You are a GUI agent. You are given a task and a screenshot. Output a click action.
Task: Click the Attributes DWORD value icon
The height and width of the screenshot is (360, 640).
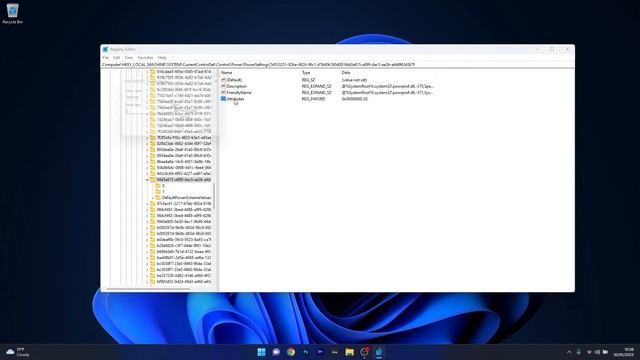coord(223,99)
